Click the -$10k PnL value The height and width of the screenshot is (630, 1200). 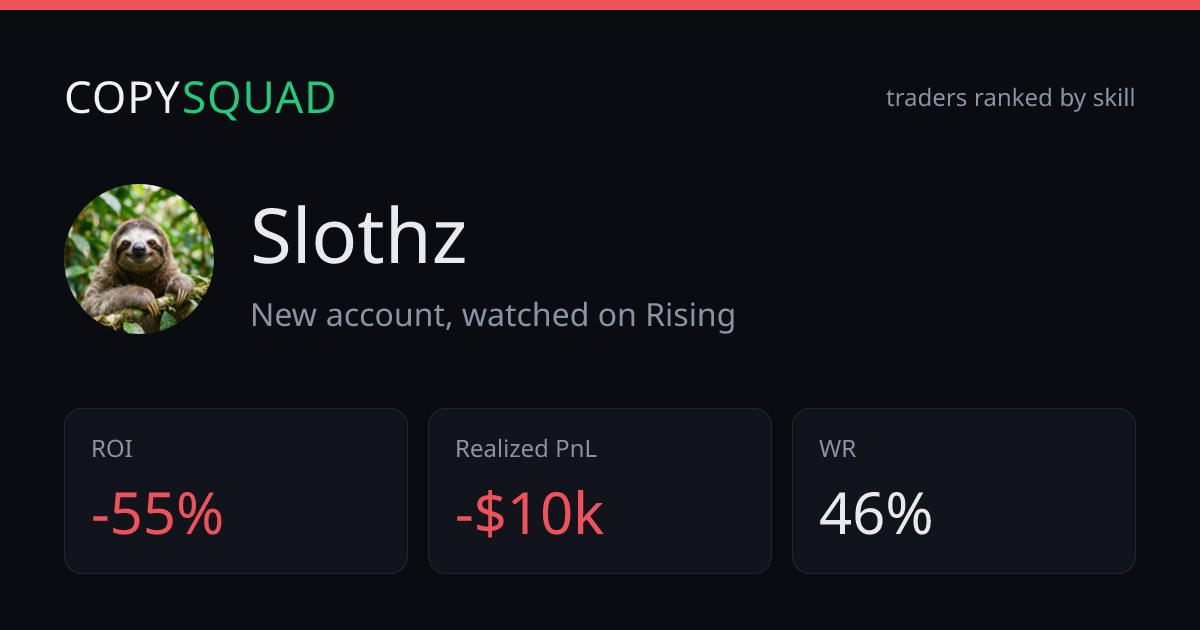tap(529, 515)
